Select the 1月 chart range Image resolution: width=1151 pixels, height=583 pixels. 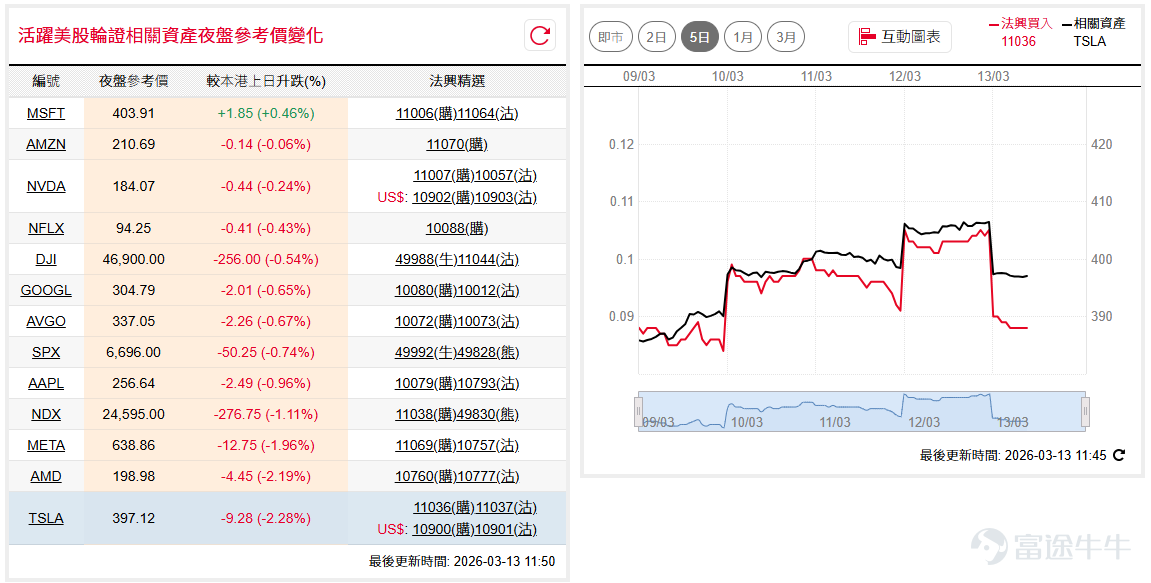pyautogui.click(x=743, y=37)
